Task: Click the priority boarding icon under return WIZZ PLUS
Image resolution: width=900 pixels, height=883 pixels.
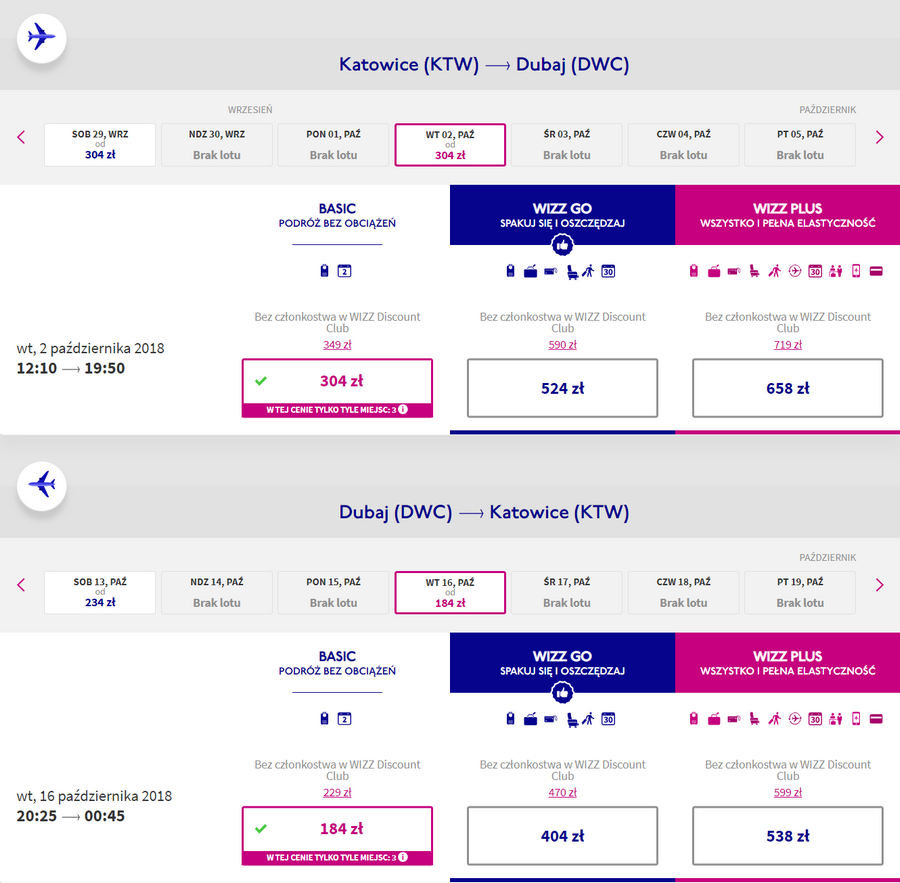Action: 775,719
